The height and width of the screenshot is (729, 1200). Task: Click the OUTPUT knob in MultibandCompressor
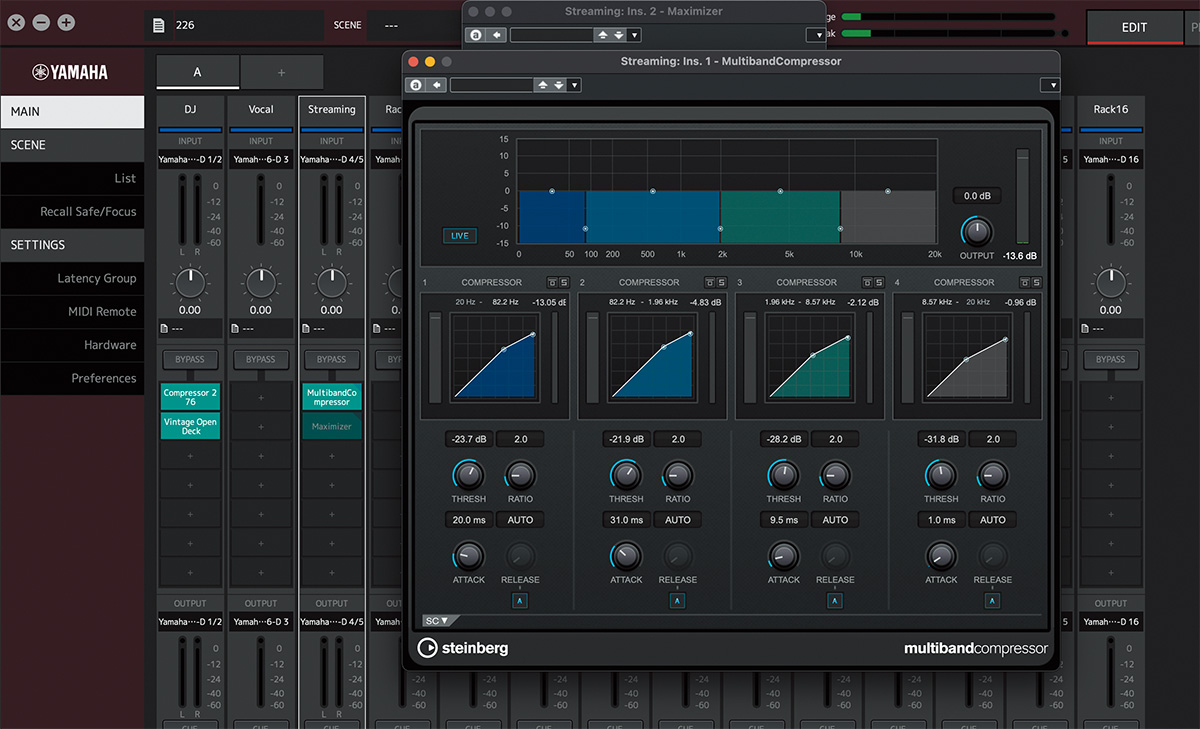click(977, 231)
